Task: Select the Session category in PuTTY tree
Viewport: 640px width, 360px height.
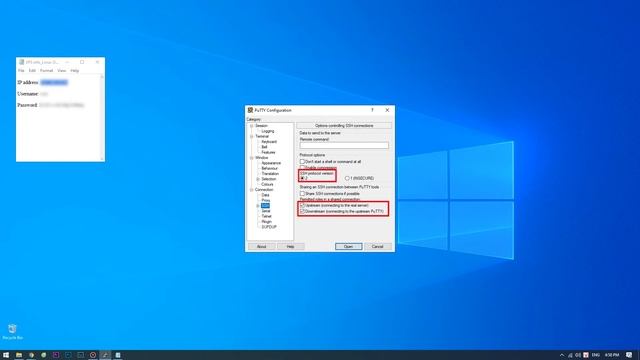Action: point(261,126)
